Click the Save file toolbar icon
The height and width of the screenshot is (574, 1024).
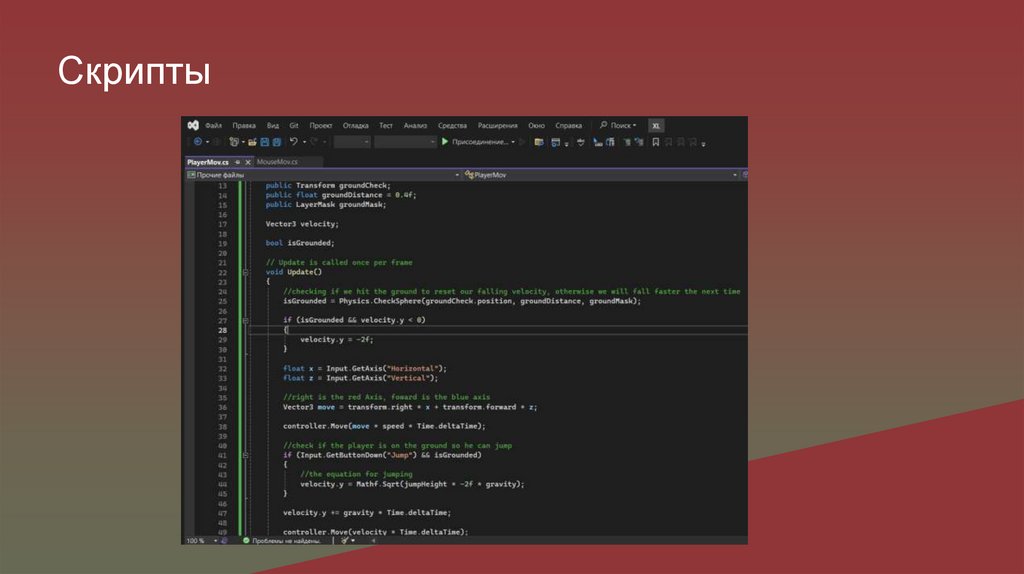tap(265, 142)
